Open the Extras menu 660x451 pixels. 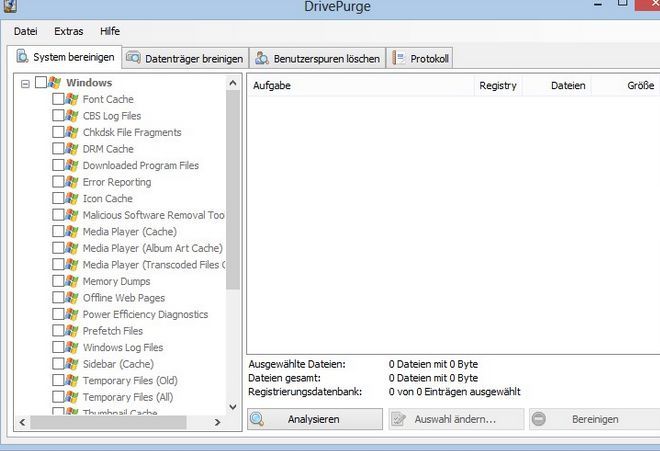(69, 31)
